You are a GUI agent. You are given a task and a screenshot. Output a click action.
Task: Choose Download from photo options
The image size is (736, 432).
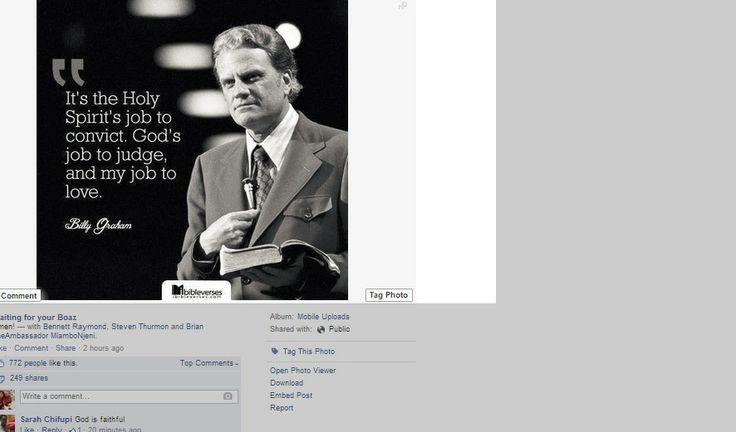tap(286, 383)
